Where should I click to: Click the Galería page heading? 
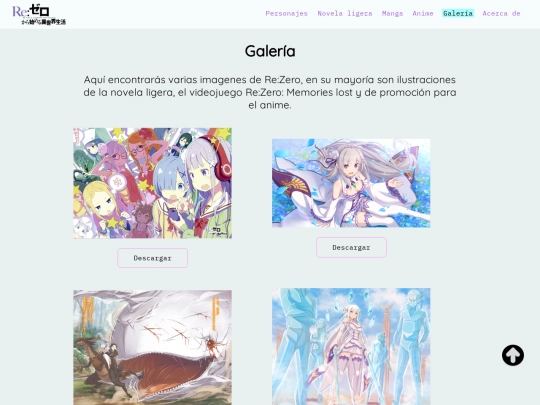270,51
